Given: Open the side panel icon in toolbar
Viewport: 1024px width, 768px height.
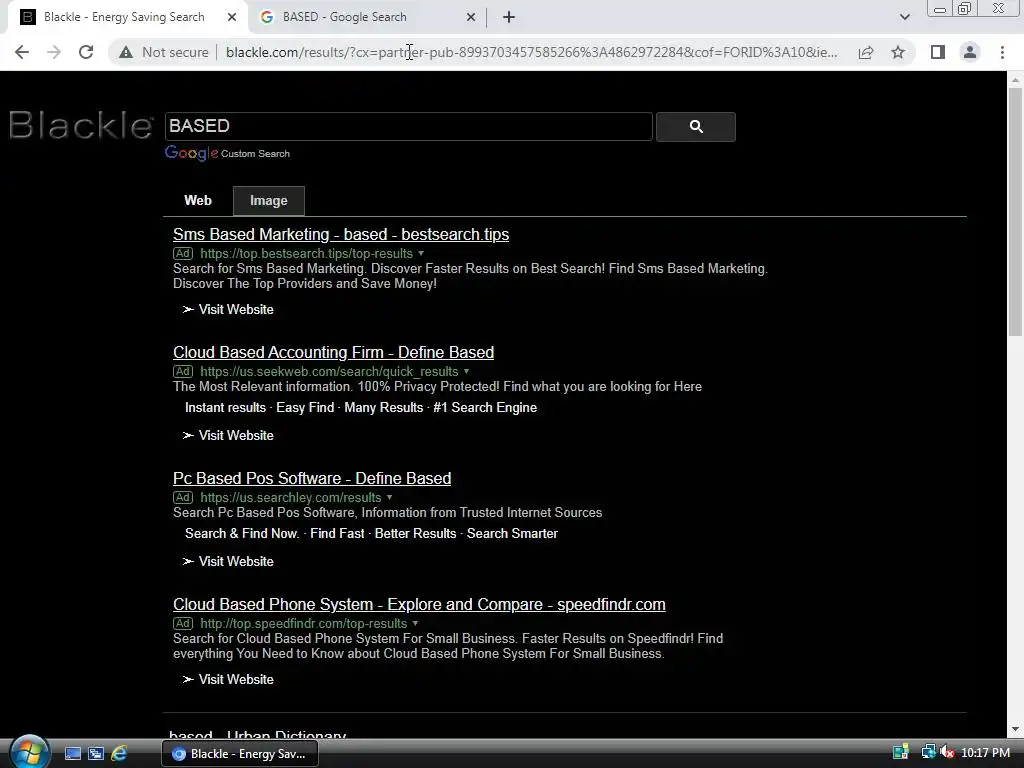Looking at the screenshot, I should [938, 52].
